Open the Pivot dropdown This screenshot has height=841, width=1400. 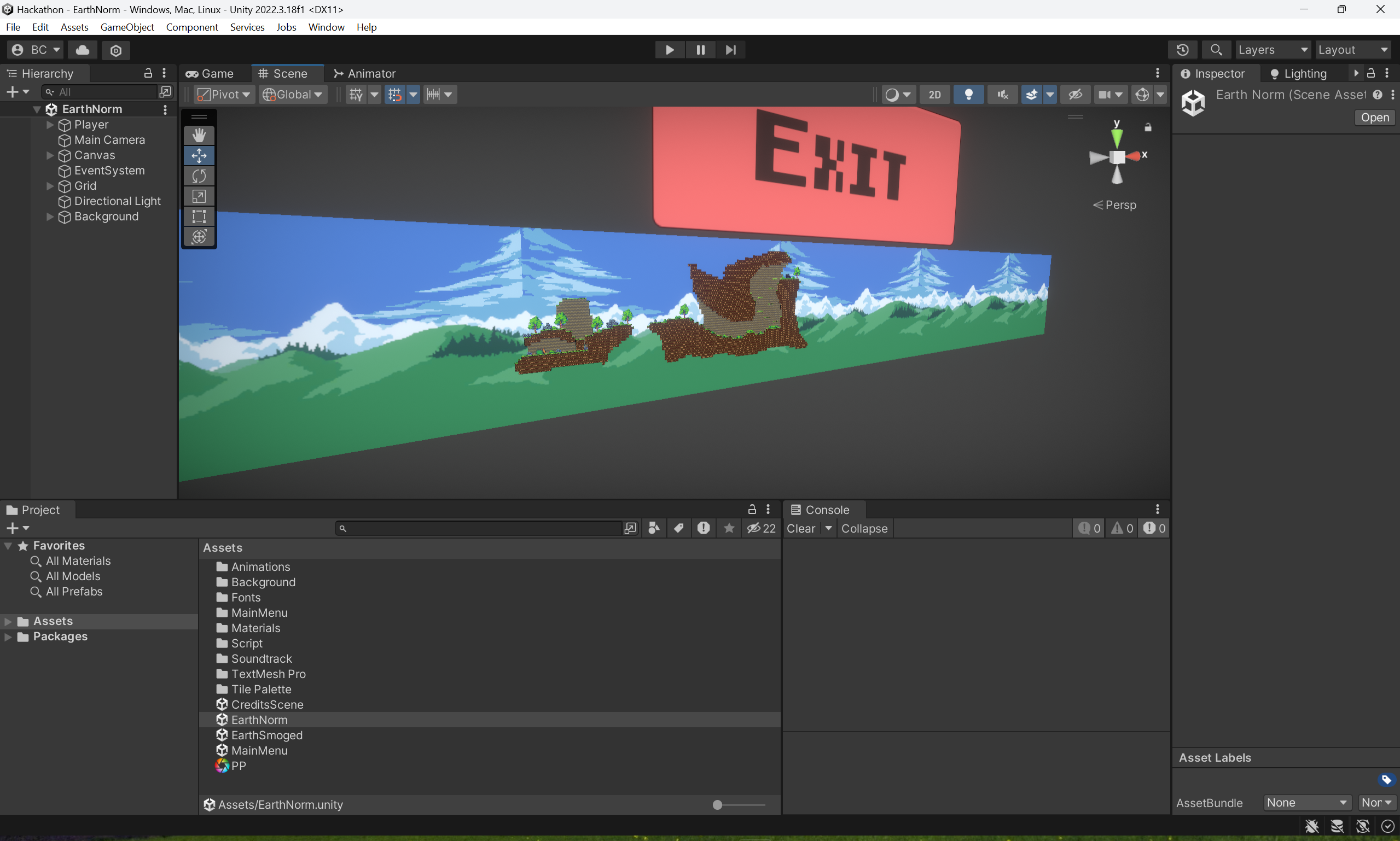tap(224, 95)
